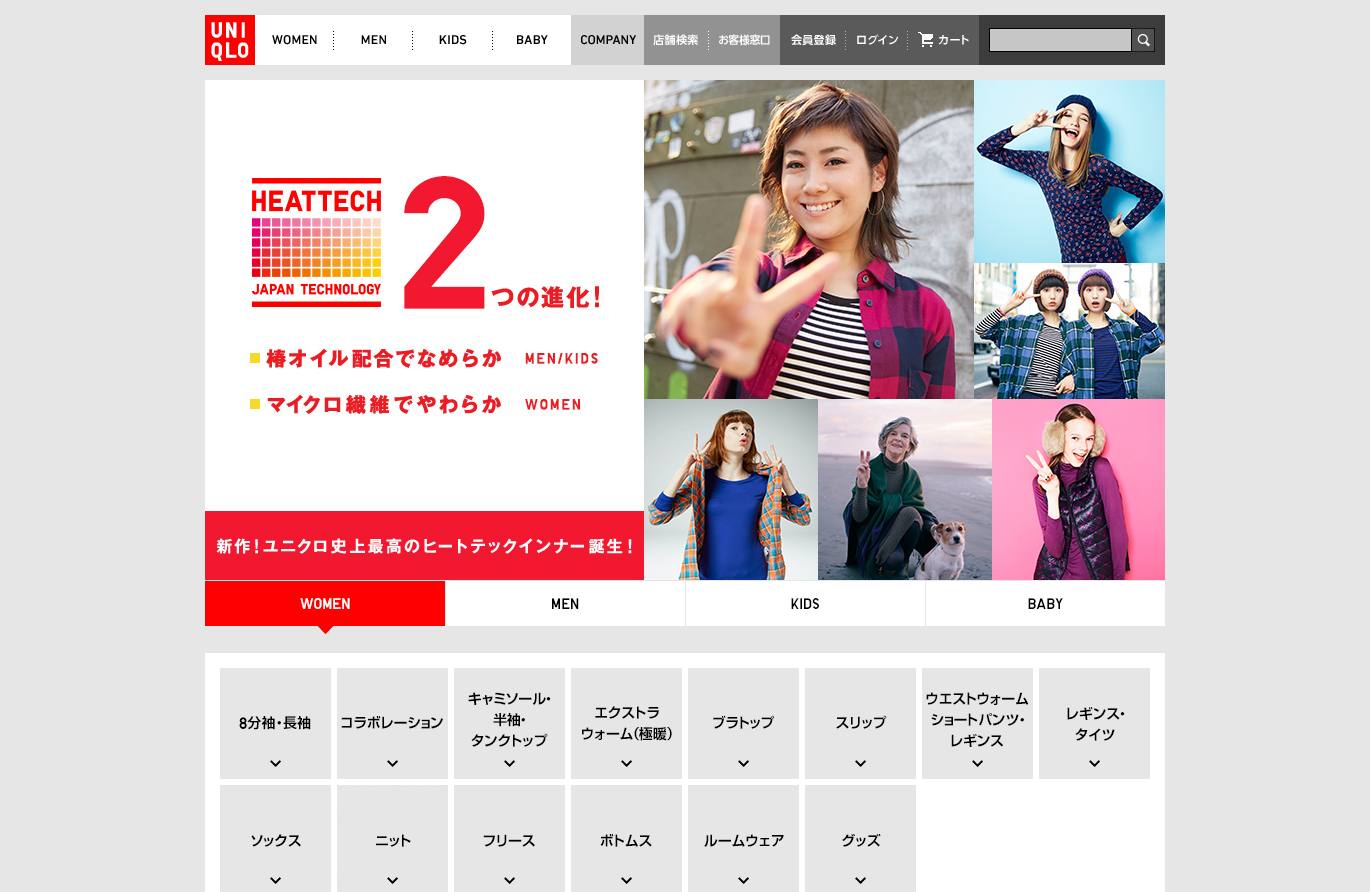1370x892 pixels.
Task: Select the BABY category tab
Action: click(1045, 604)
